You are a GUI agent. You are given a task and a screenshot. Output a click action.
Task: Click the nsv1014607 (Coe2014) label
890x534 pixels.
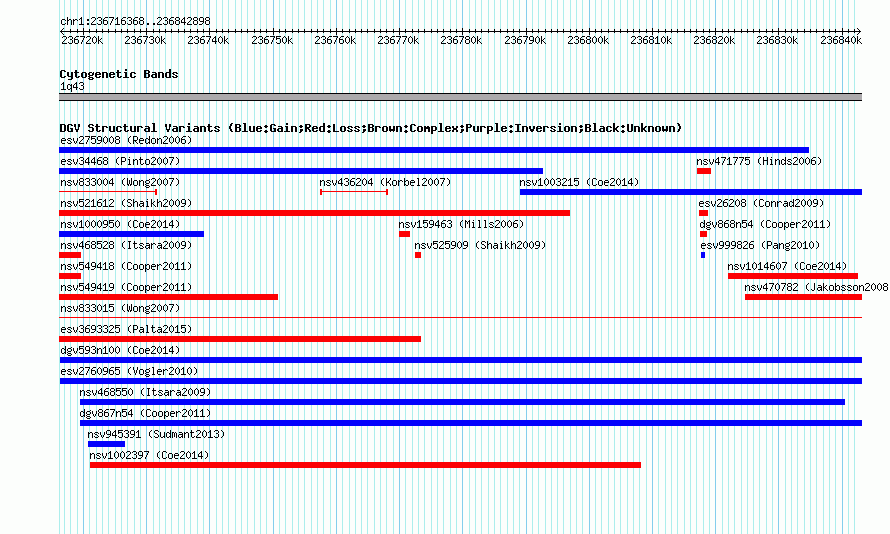pos(787,266)
